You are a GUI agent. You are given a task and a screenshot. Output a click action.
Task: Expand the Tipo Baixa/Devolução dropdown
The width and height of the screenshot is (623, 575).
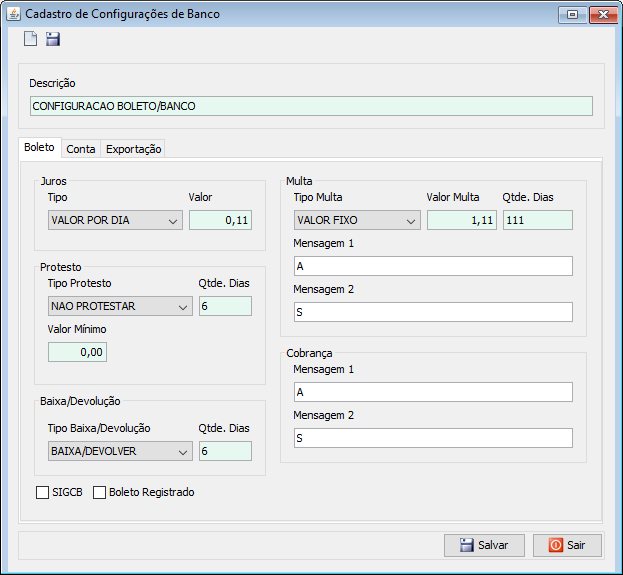(120, 451)
